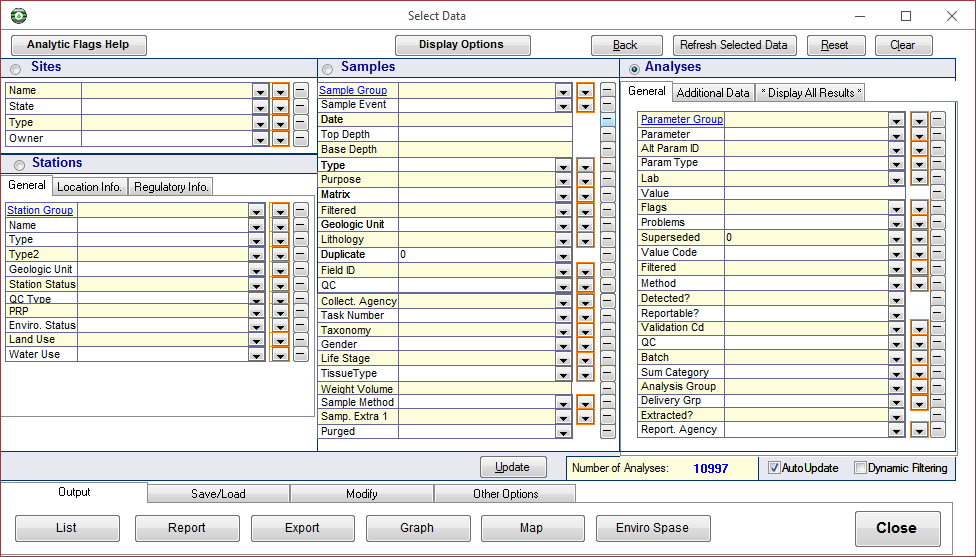Expand the Collect. Agency dropdown
This screenshot has width=976, height=557.
pos(563,302)
